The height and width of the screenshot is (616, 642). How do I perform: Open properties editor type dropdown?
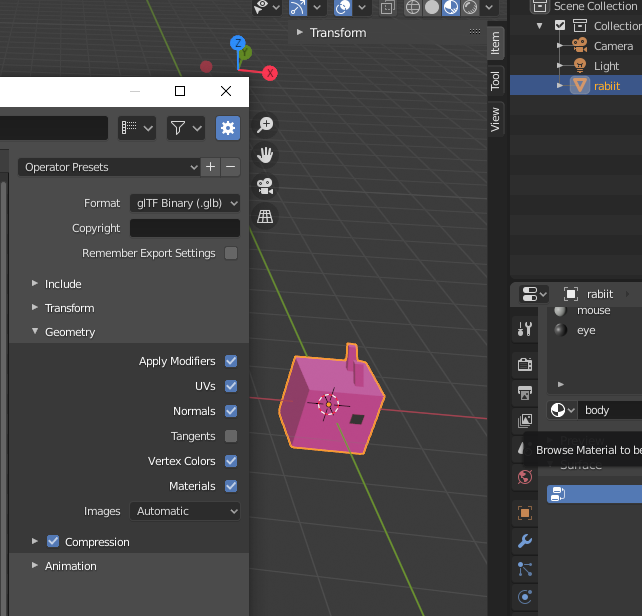coord(534,294)
